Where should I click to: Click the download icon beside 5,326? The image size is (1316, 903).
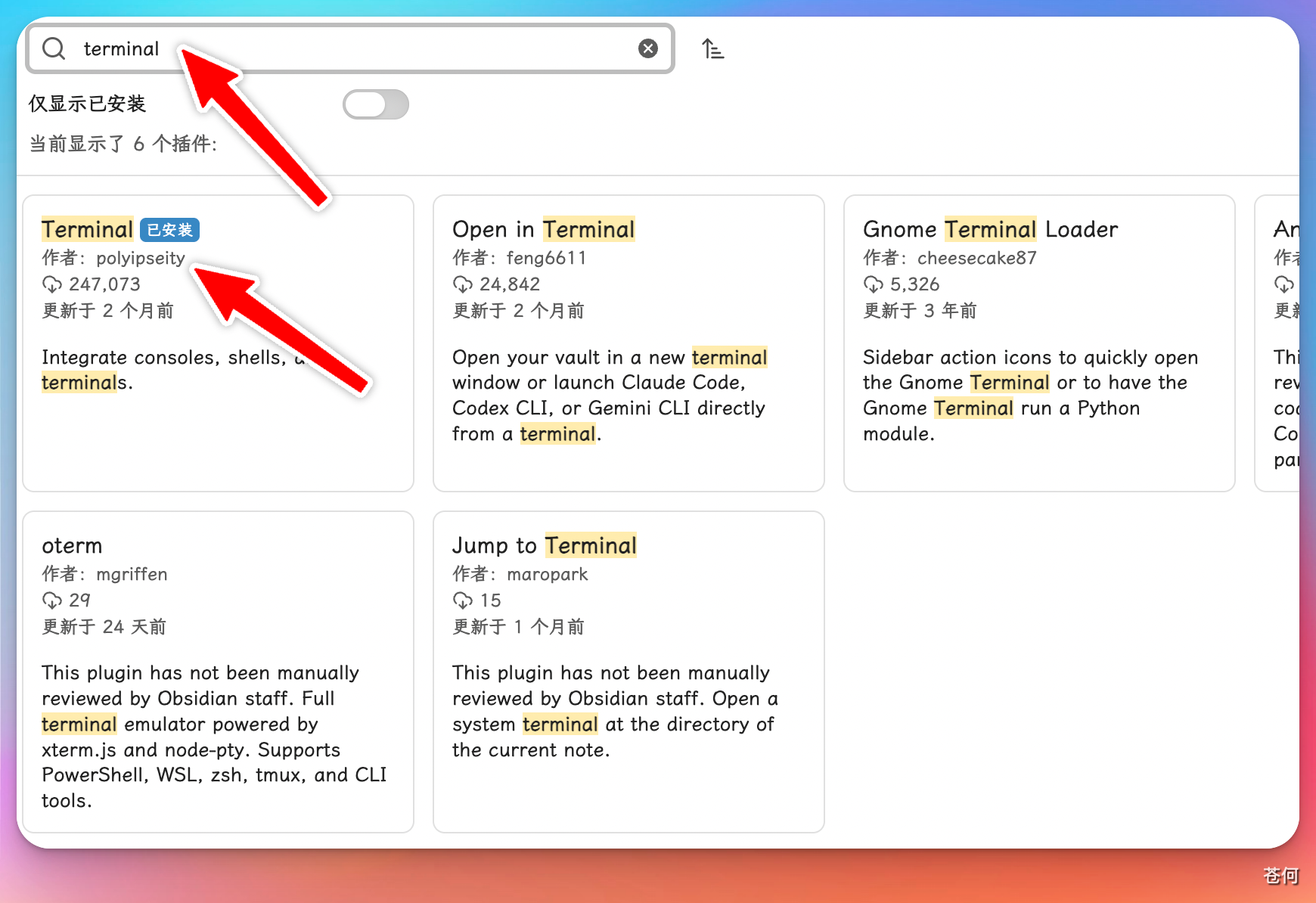(874, 284)
